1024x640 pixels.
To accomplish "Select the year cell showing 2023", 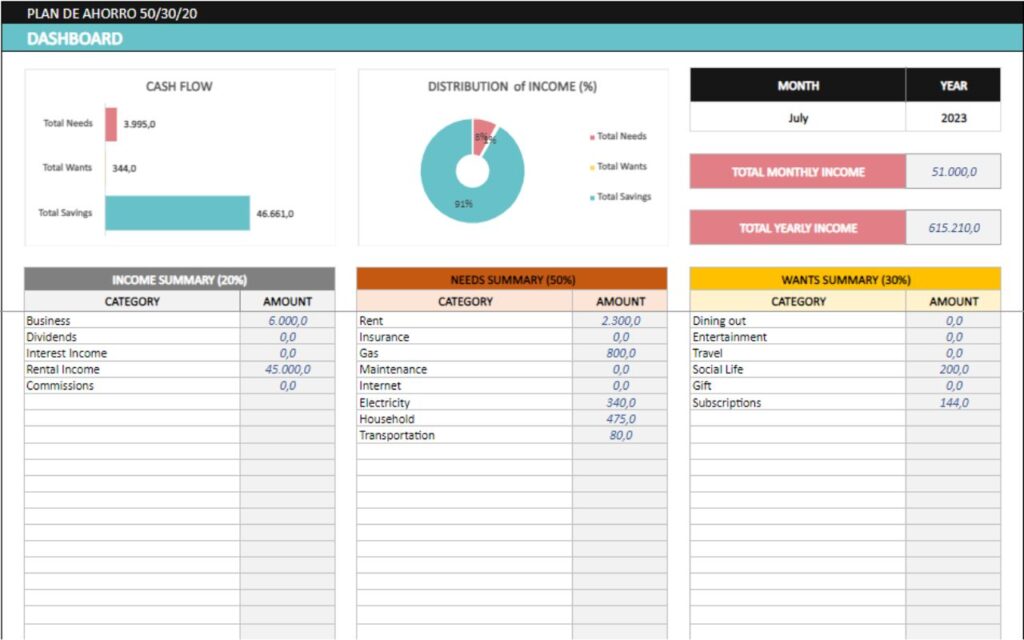I will (x=953, y=118).
